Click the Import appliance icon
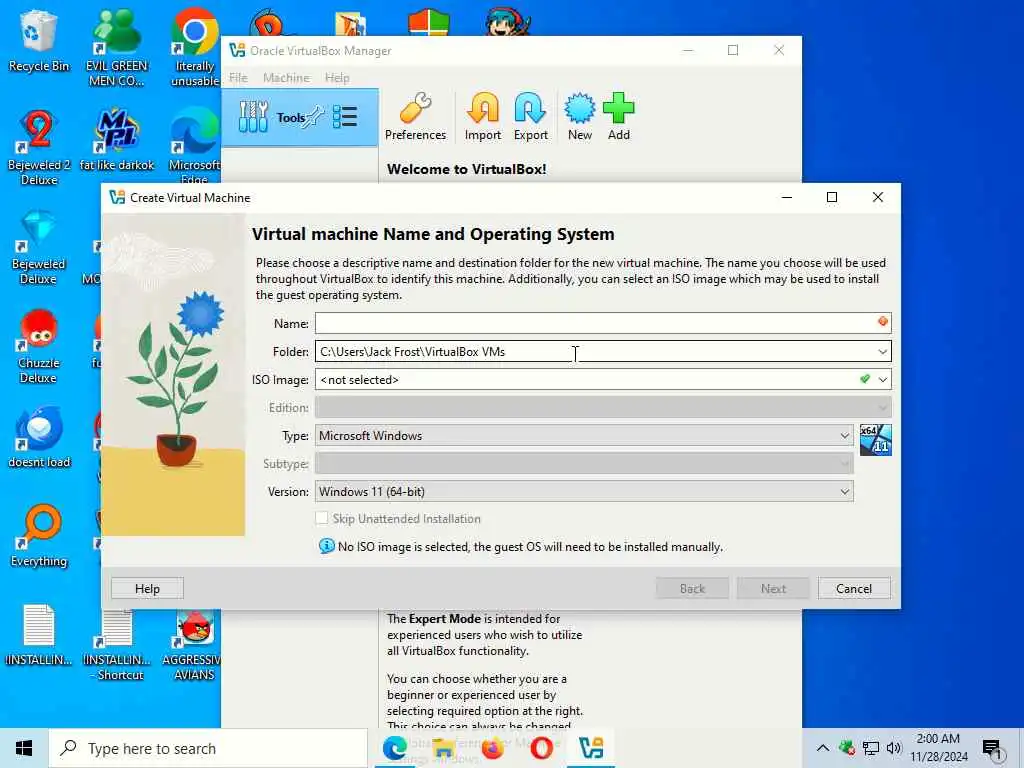The width and height of the screenshot is (1024, 768). click(x=483, y=117)
